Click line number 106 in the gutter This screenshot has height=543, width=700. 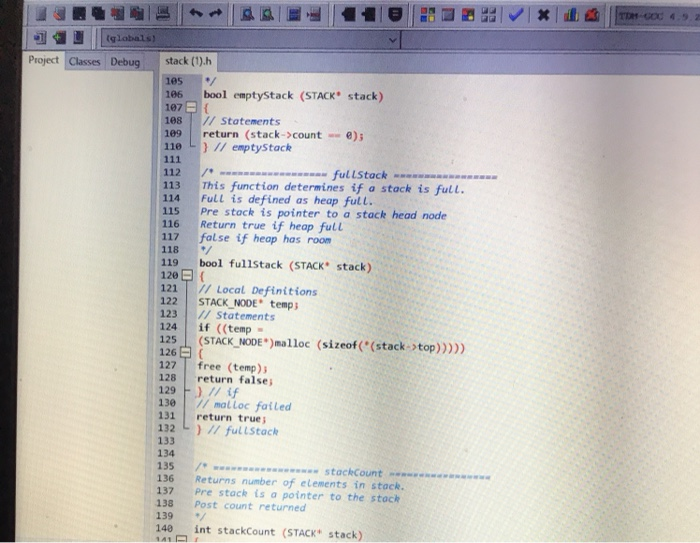[x=174, y=94]
